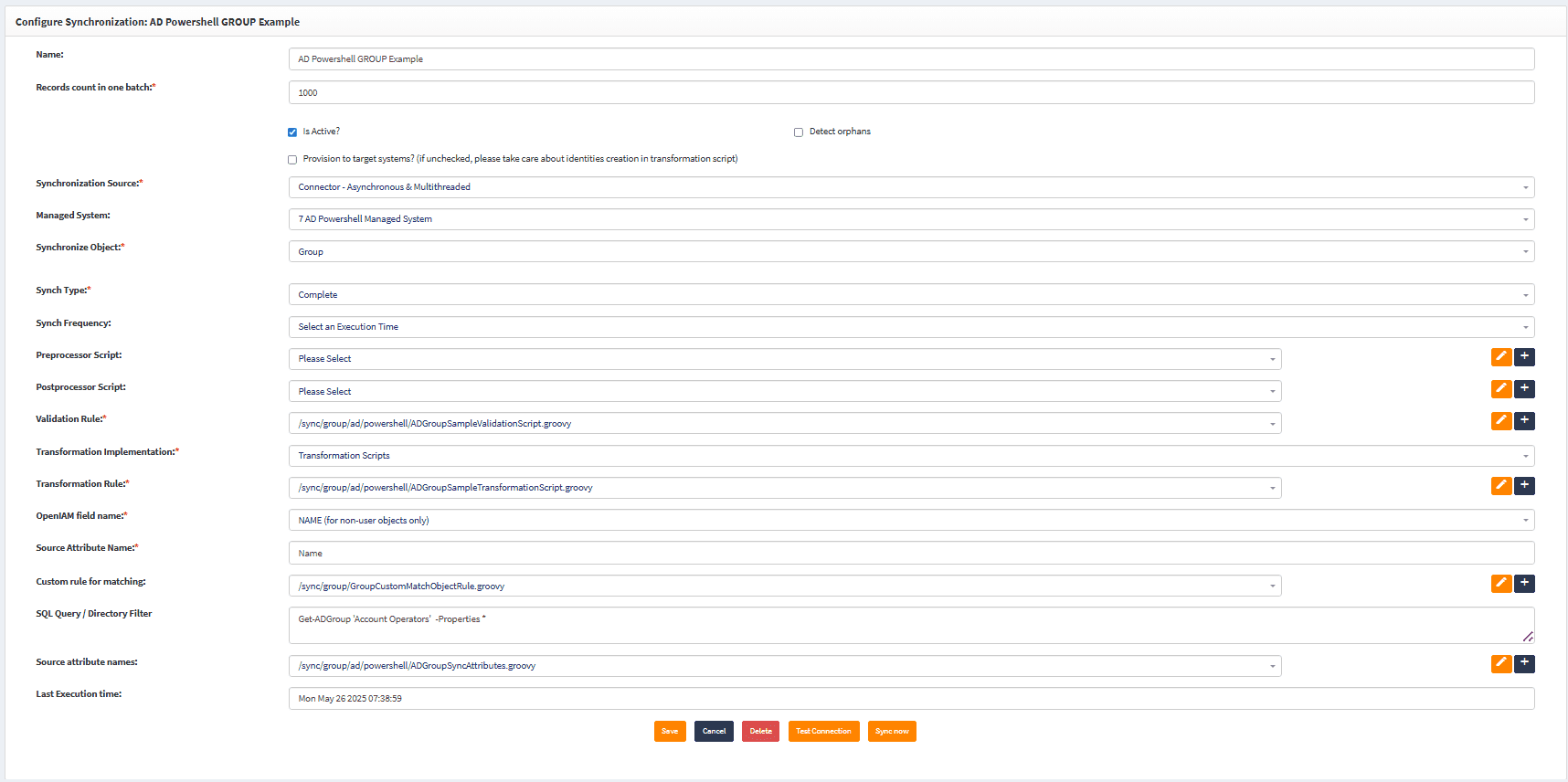Edit the Postprocessor Script with pencil icon
The height and width of the screenshot is (782, 1568).
click(x=1500, y=389)
